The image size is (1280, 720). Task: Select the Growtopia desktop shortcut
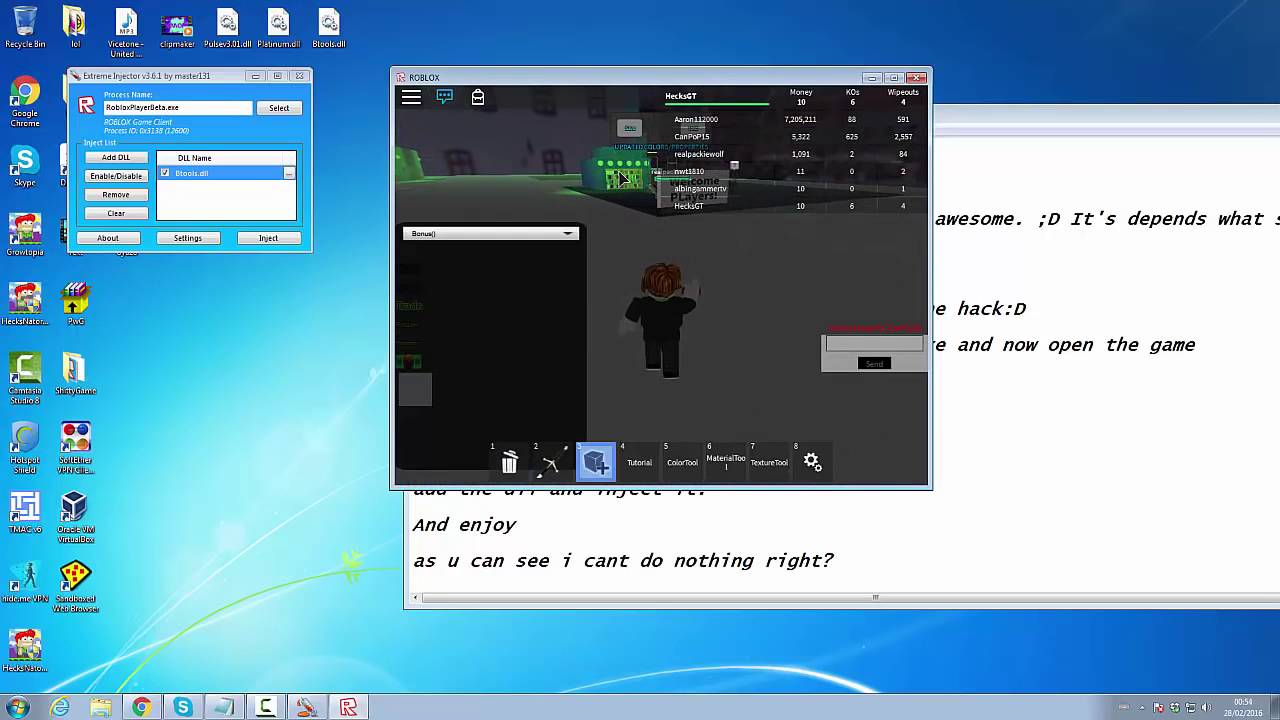[25, 234]
